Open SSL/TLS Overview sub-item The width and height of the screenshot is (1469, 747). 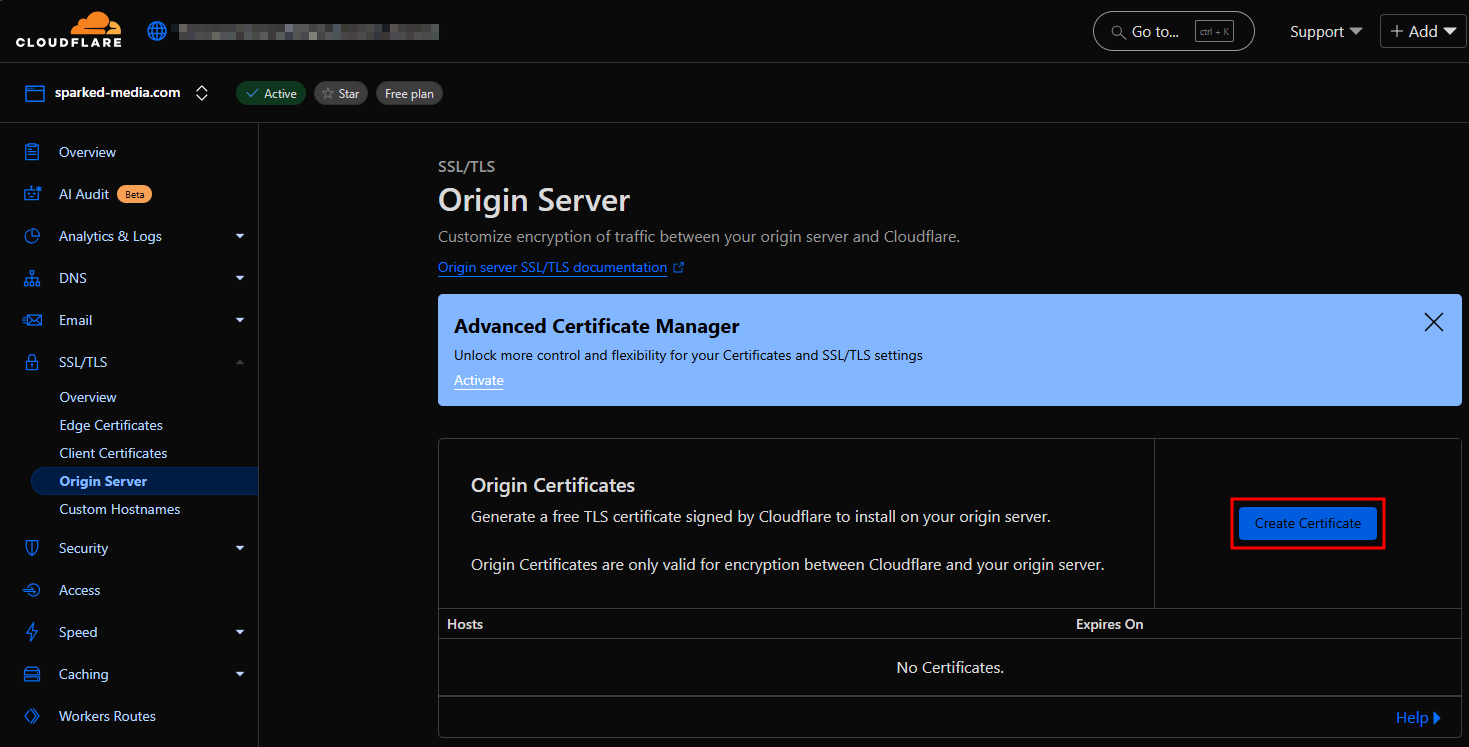click(88, 397)
